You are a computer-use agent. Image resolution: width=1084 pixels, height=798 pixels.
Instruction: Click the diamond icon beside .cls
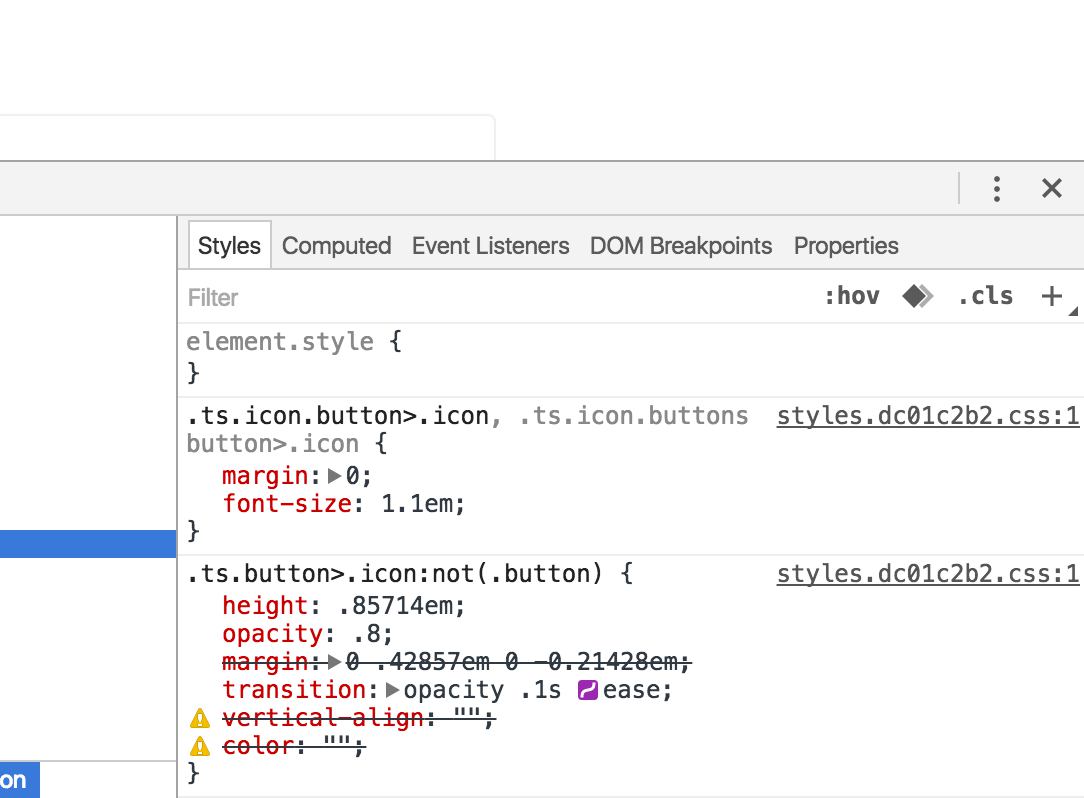coord(917,296)
